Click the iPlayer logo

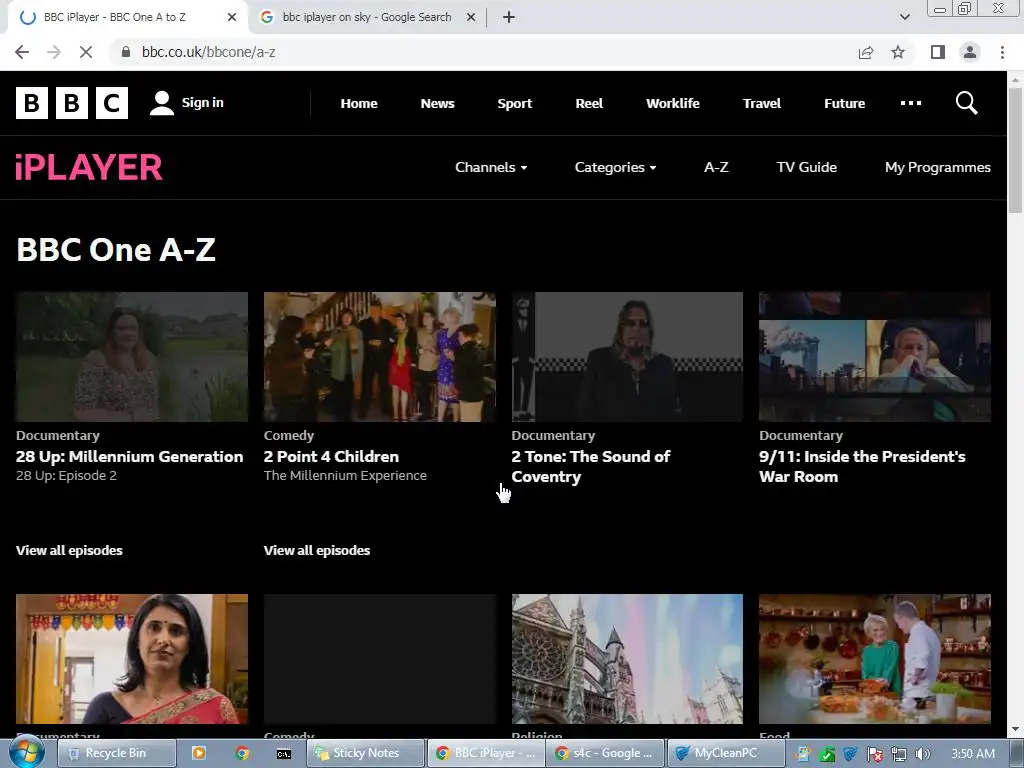pyautogui.click(x=89, y=167)
